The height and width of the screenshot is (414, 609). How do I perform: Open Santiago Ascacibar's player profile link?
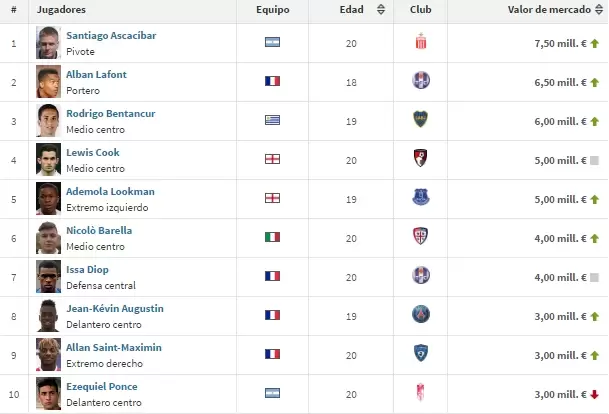click(x=111, y=35)
